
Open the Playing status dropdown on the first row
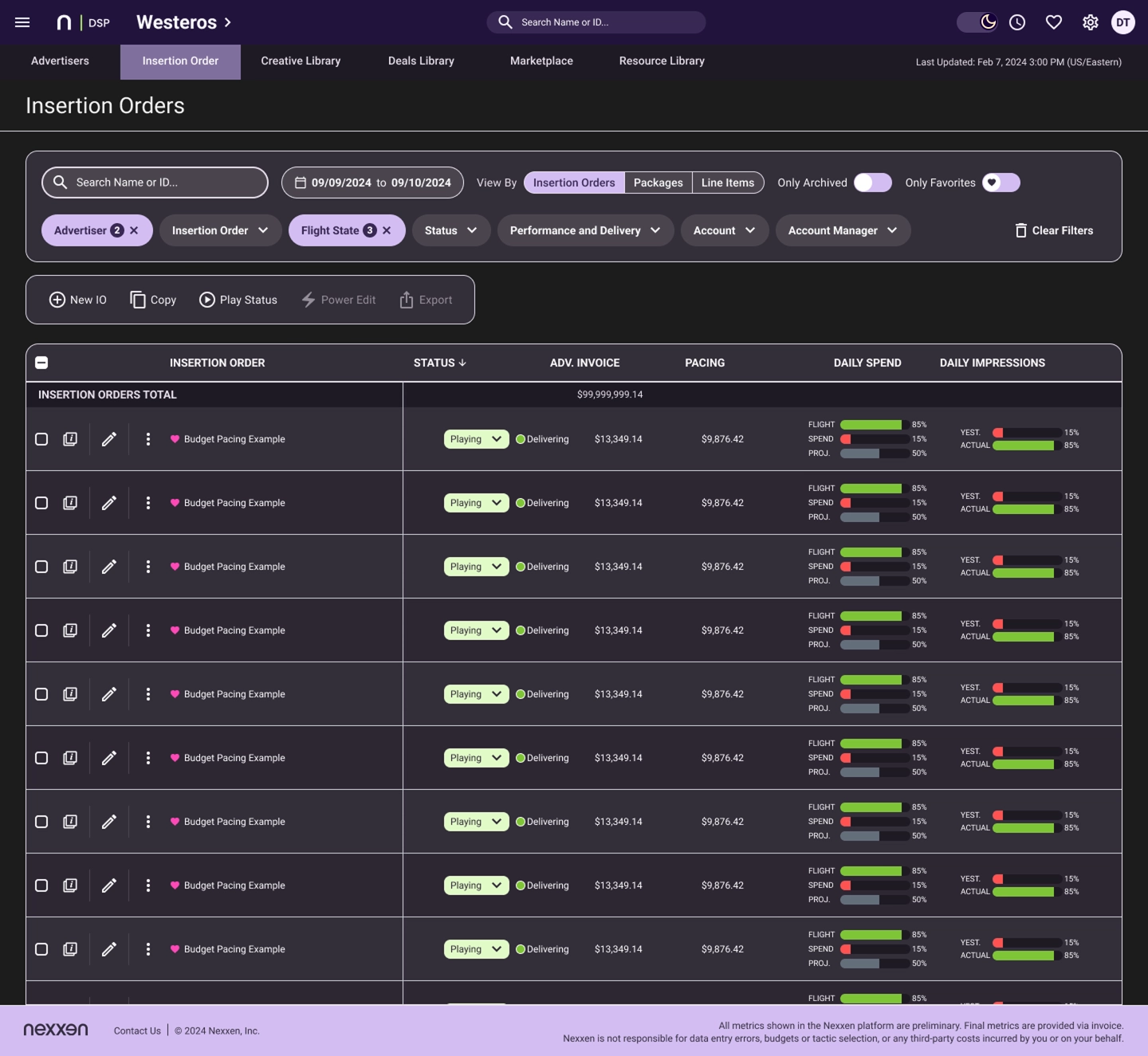[476, 438]
